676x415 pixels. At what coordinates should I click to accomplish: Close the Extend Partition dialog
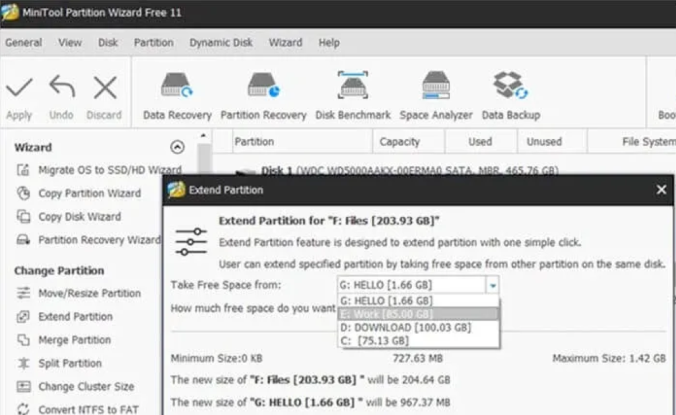[661, 190]
